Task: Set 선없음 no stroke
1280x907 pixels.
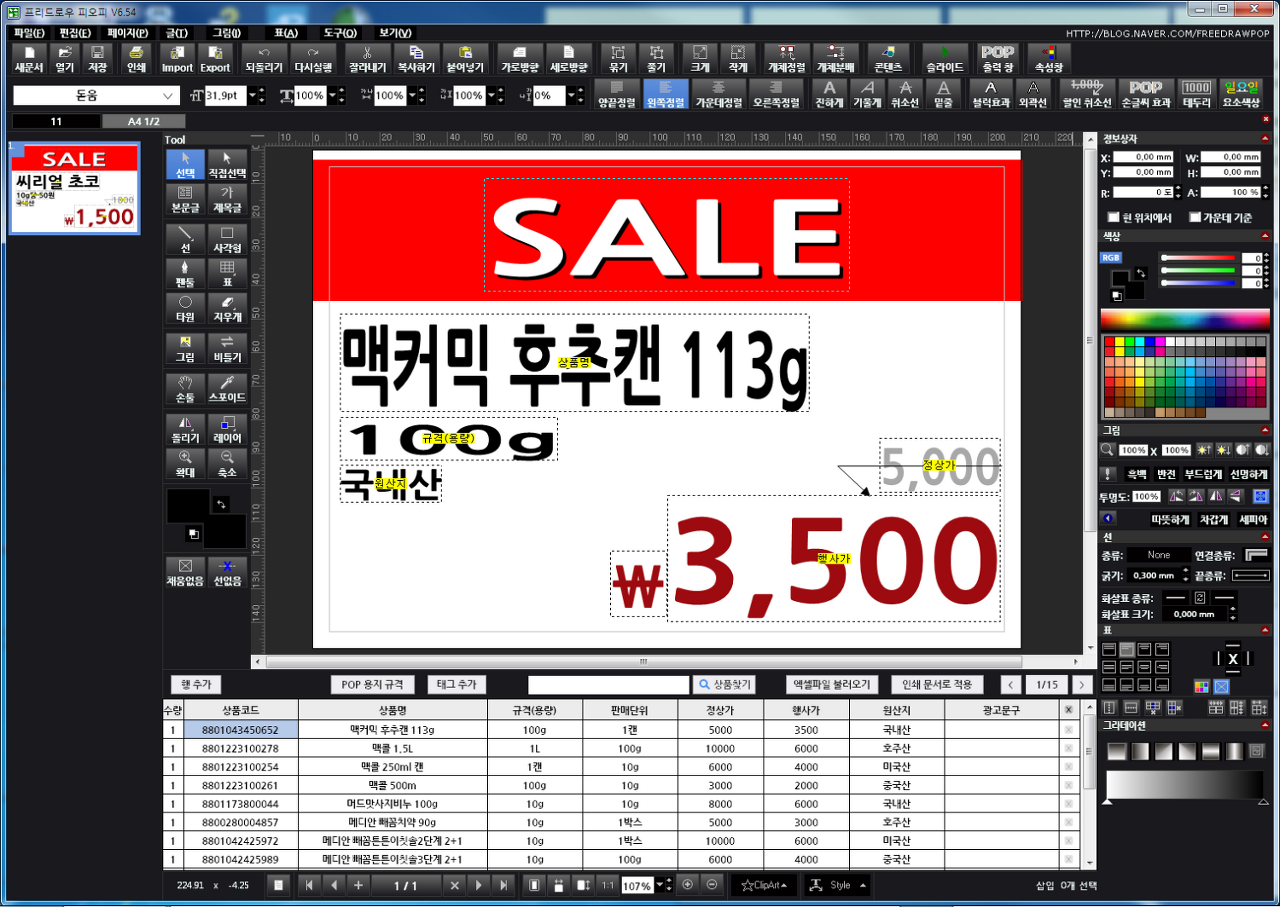Action: click(x=227, y=572)
